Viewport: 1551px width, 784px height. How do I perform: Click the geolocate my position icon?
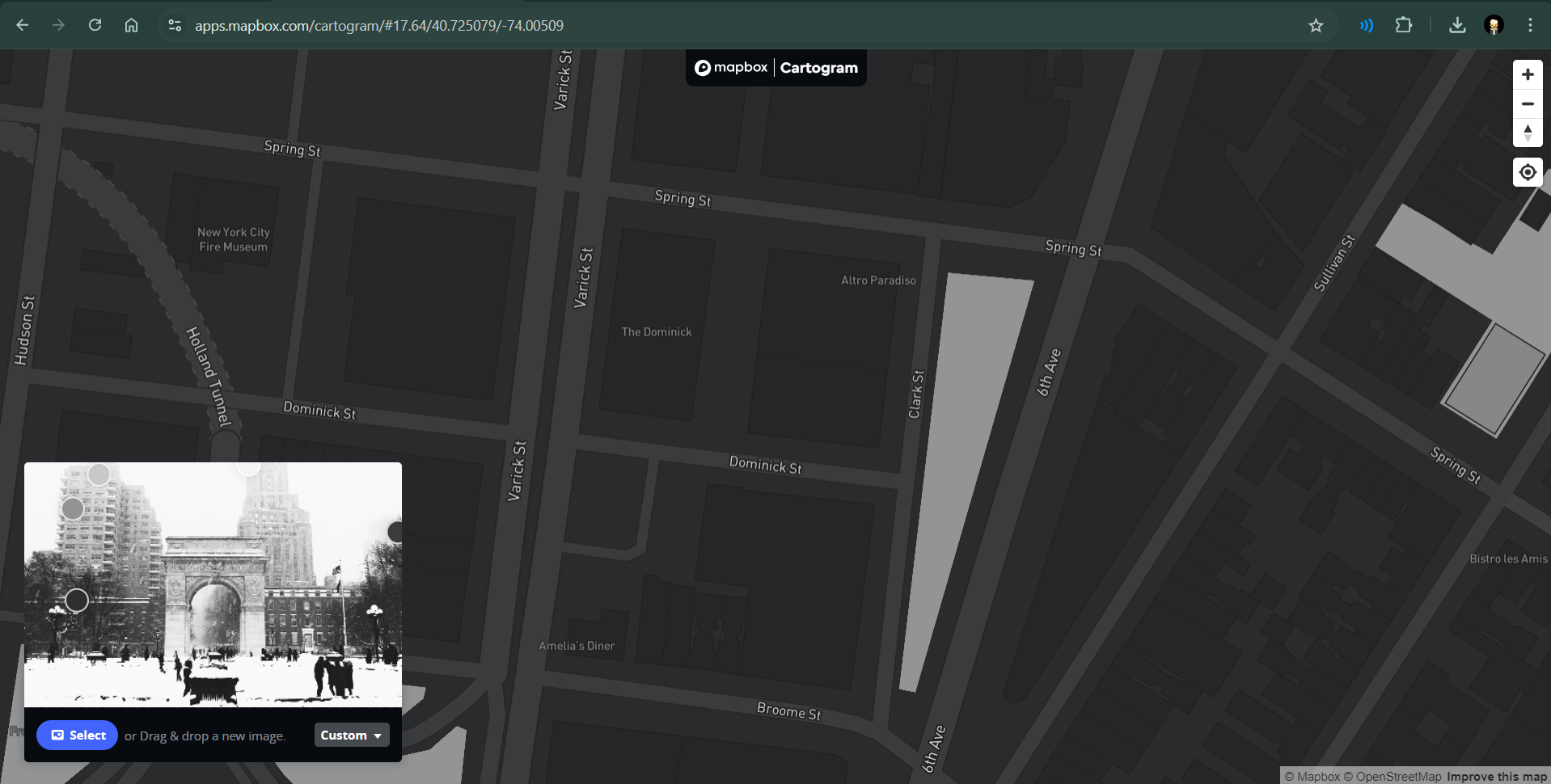point(1528,171)
